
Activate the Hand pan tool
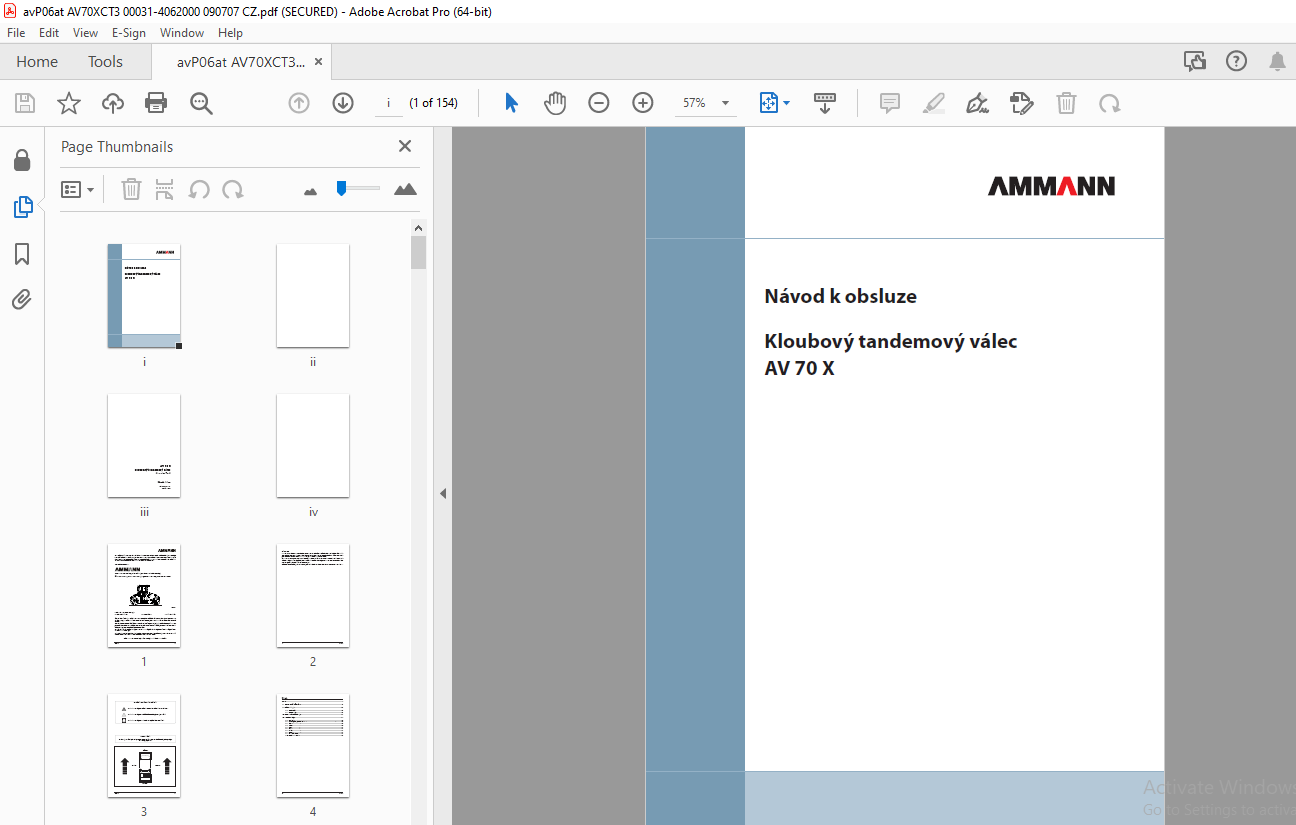[x=555, y=103]
